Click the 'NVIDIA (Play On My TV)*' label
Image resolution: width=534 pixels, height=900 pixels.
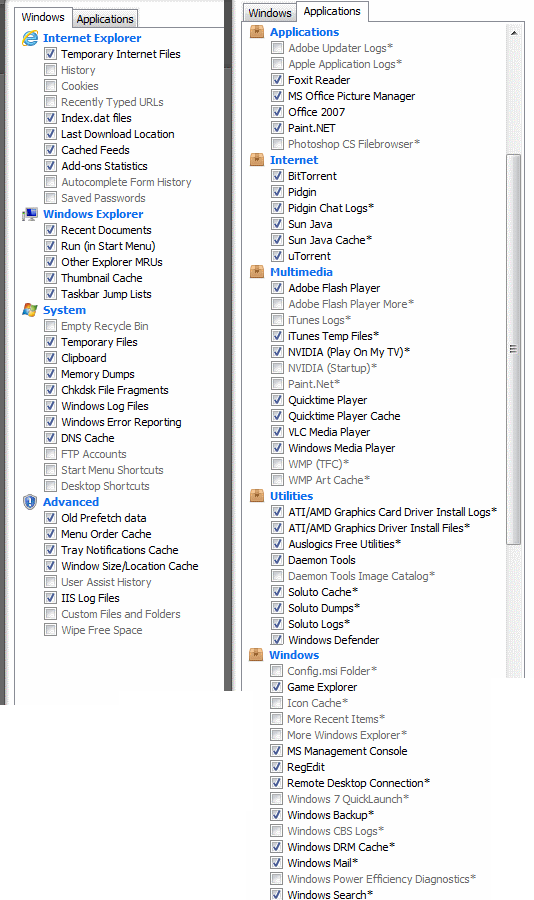point(349,352)
